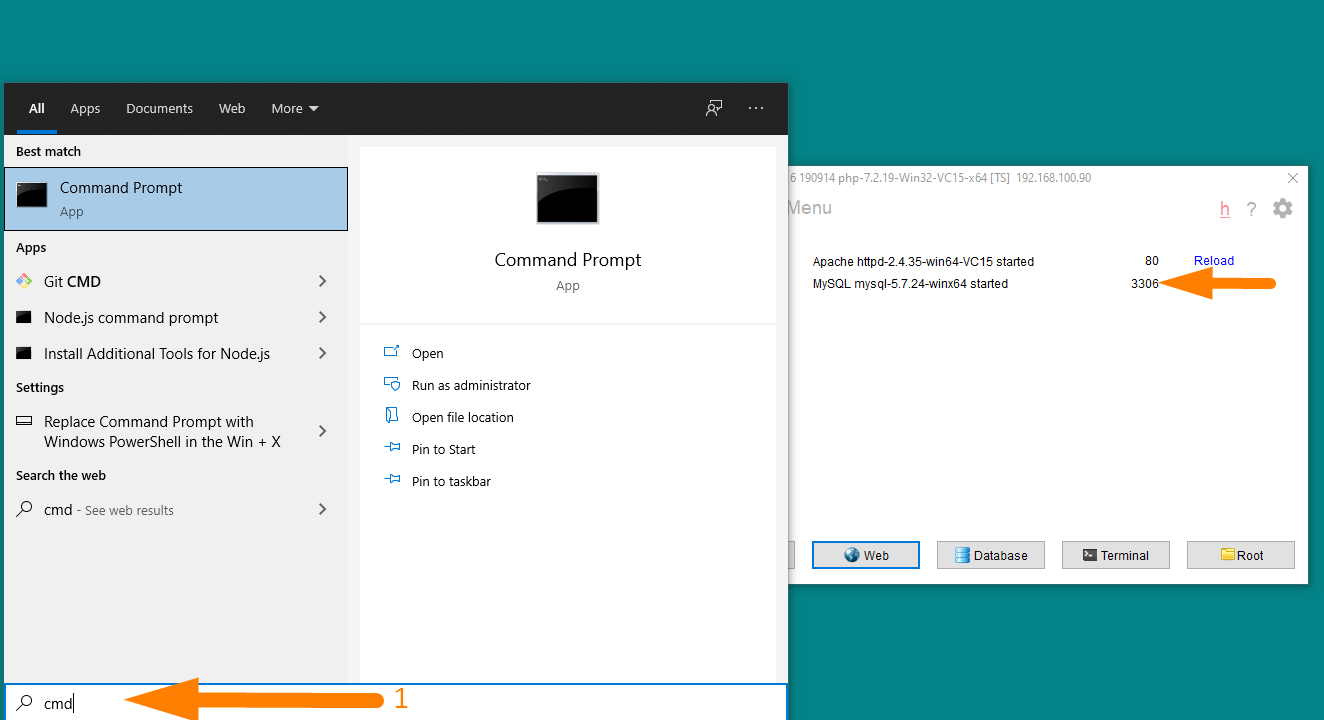This screenshot has width=1324, height=720.
Task: Open Laragon settings gear icon
Action: [x=1283, y=208]
